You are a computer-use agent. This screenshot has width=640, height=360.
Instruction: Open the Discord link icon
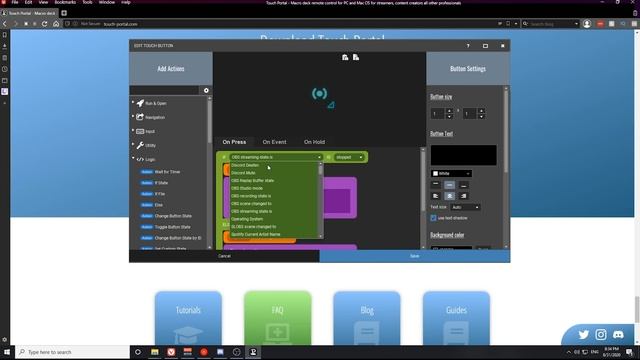pyautogui.click(x=618, y=335)
